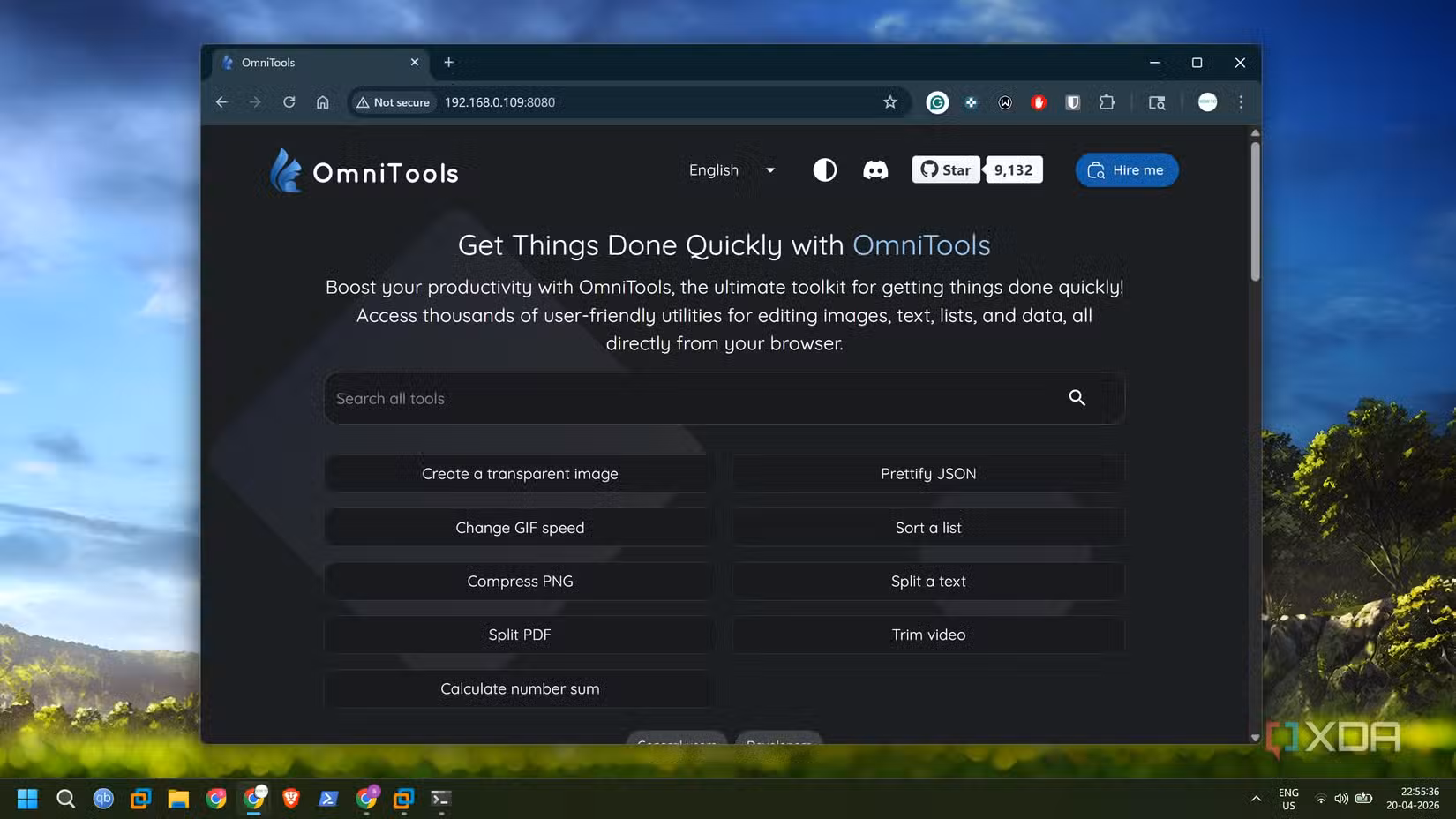Open the 9,132 stargazers count
1456x819 pixels.
click(x=1013, y=170)
